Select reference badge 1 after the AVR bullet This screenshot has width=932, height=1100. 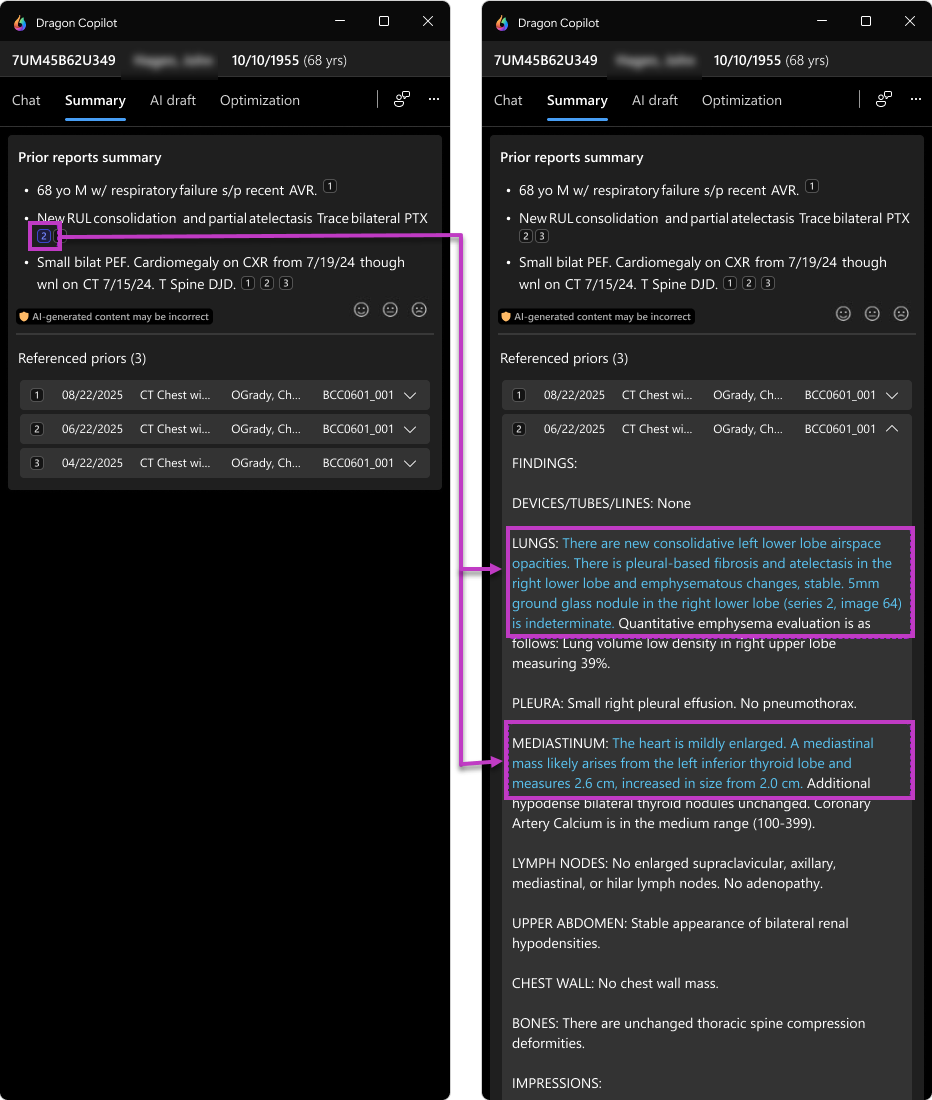pyautogui.click(x=329, y=186)
